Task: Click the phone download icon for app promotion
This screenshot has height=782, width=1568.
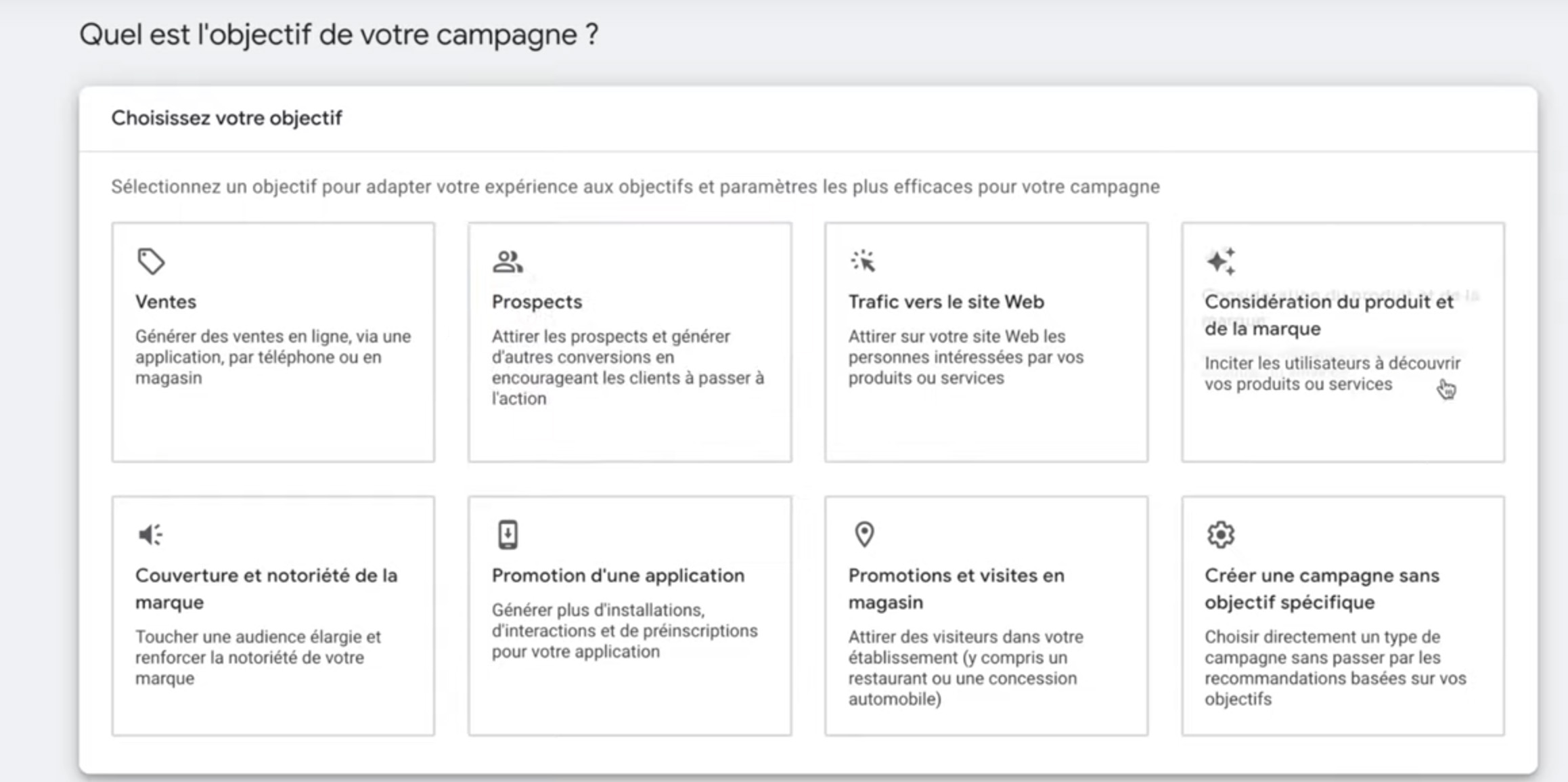Action: point(508,534)
